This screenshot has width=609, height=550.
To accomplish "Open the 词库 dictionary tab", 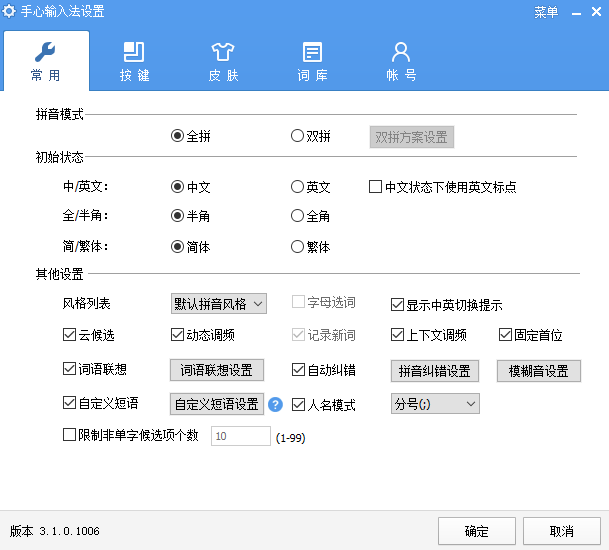I will click(312, 61).
